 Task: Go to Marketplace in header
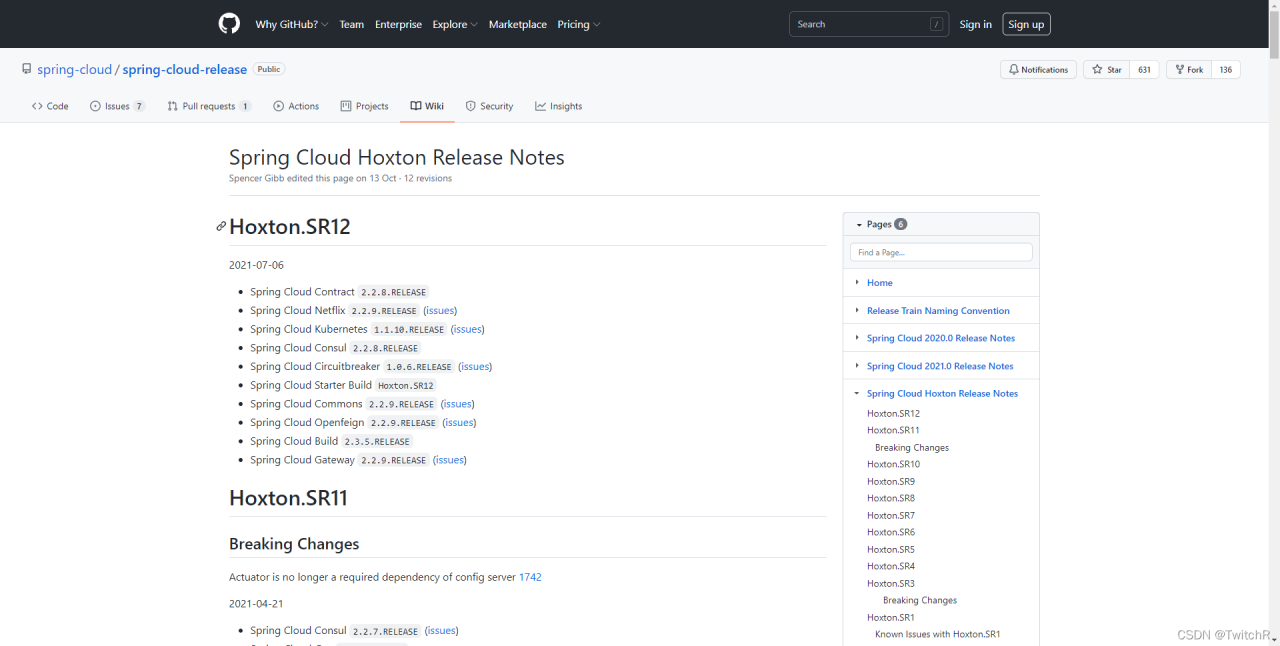click(518, 25)
